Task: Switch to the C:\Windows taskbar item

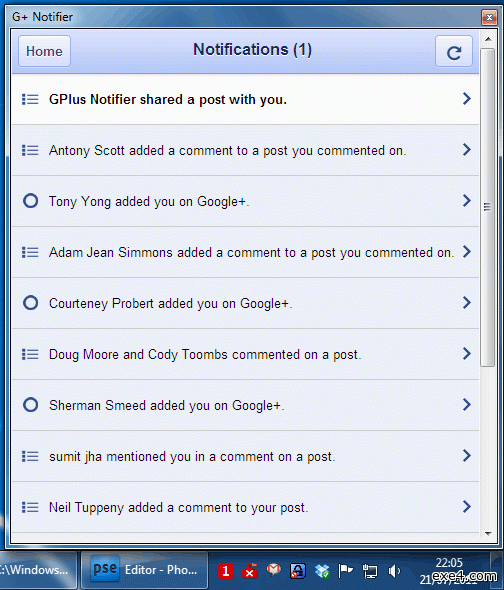Action: [x=38, y=570]
